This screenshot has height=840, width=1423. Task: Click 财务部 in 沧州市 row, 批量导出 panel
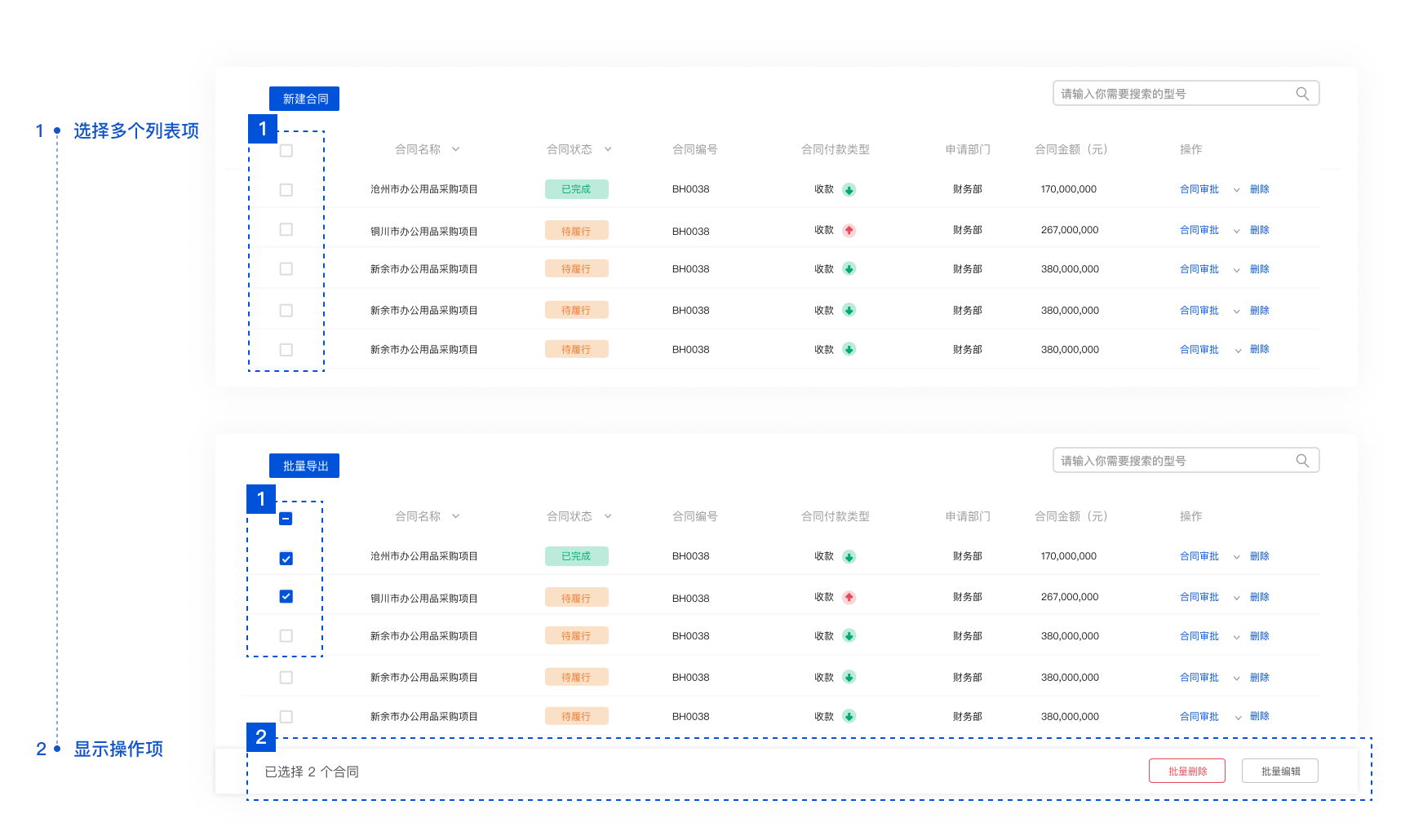968,556
